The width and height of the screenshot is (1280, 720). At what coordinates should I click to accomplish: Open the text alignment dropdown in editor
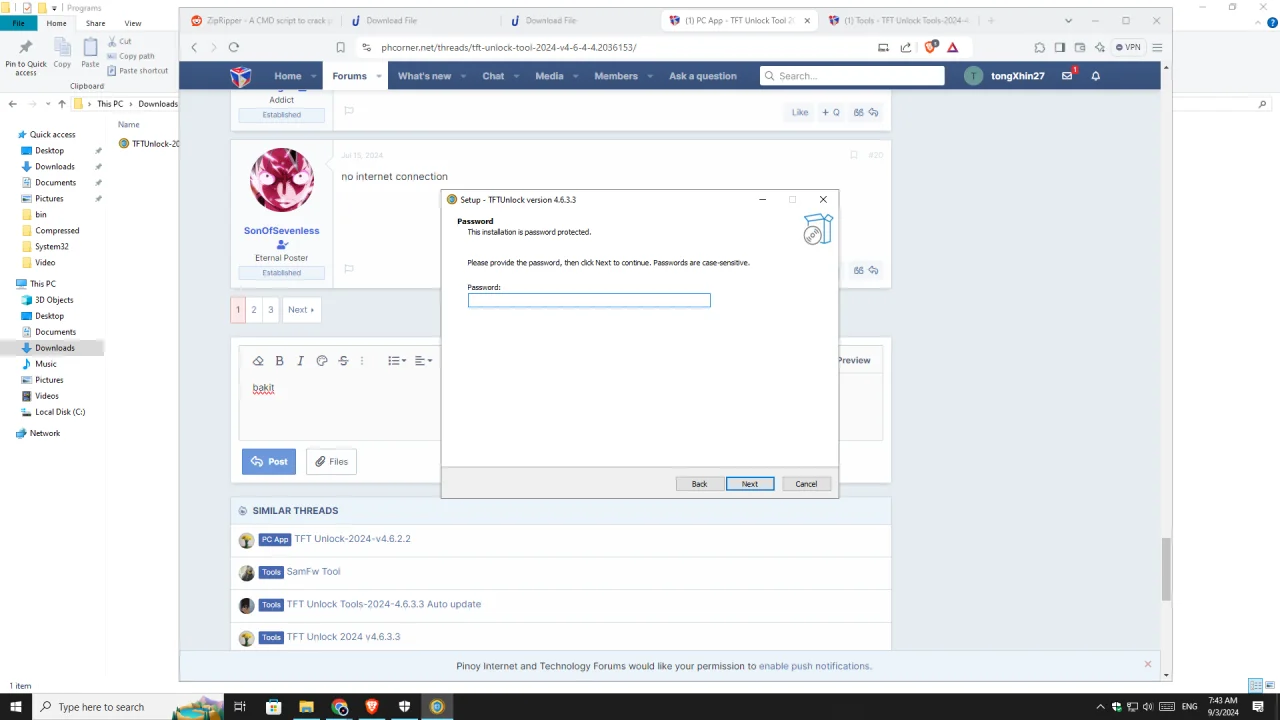click(423, 361)
